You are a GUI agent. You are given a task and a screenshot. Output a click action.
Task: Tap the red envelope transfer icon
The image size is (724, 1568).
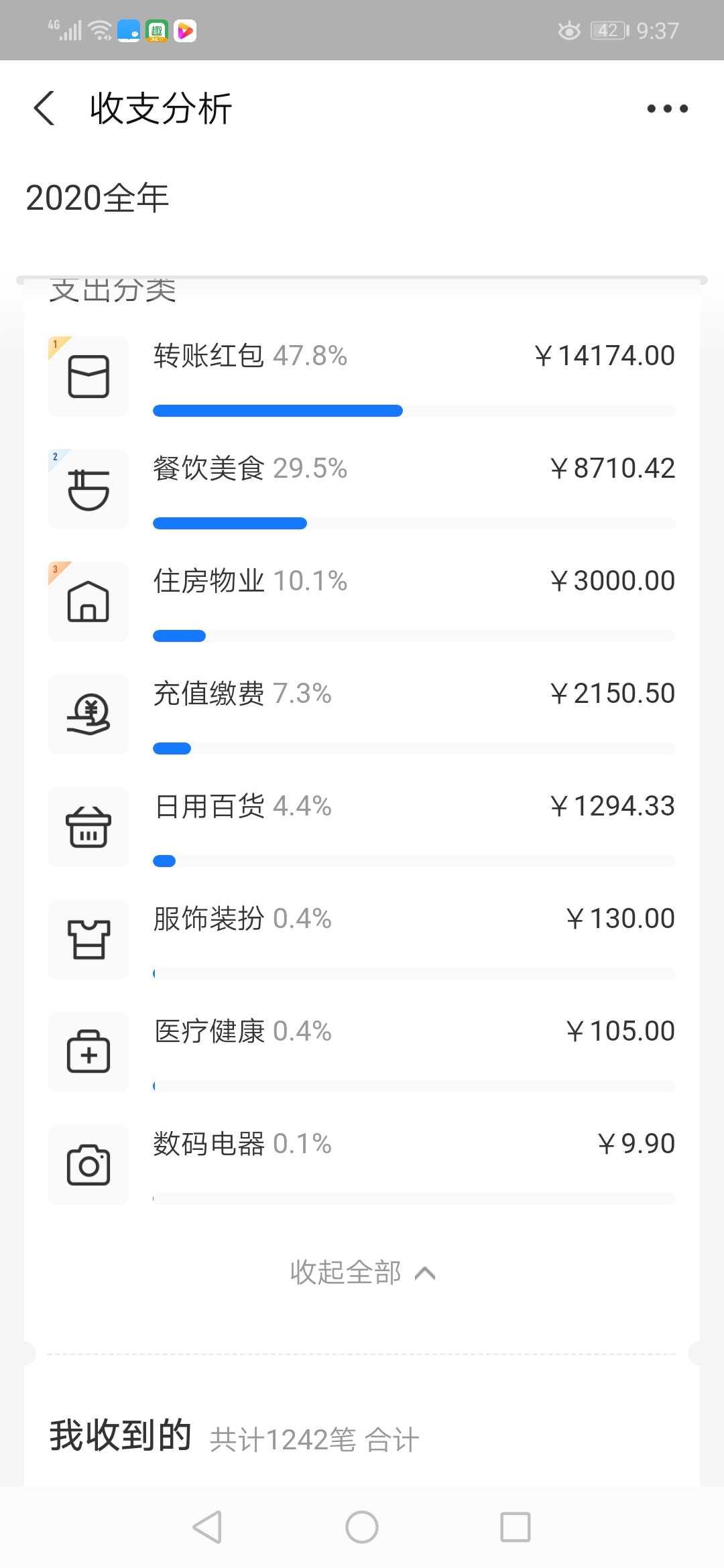(x=88, y=377)
